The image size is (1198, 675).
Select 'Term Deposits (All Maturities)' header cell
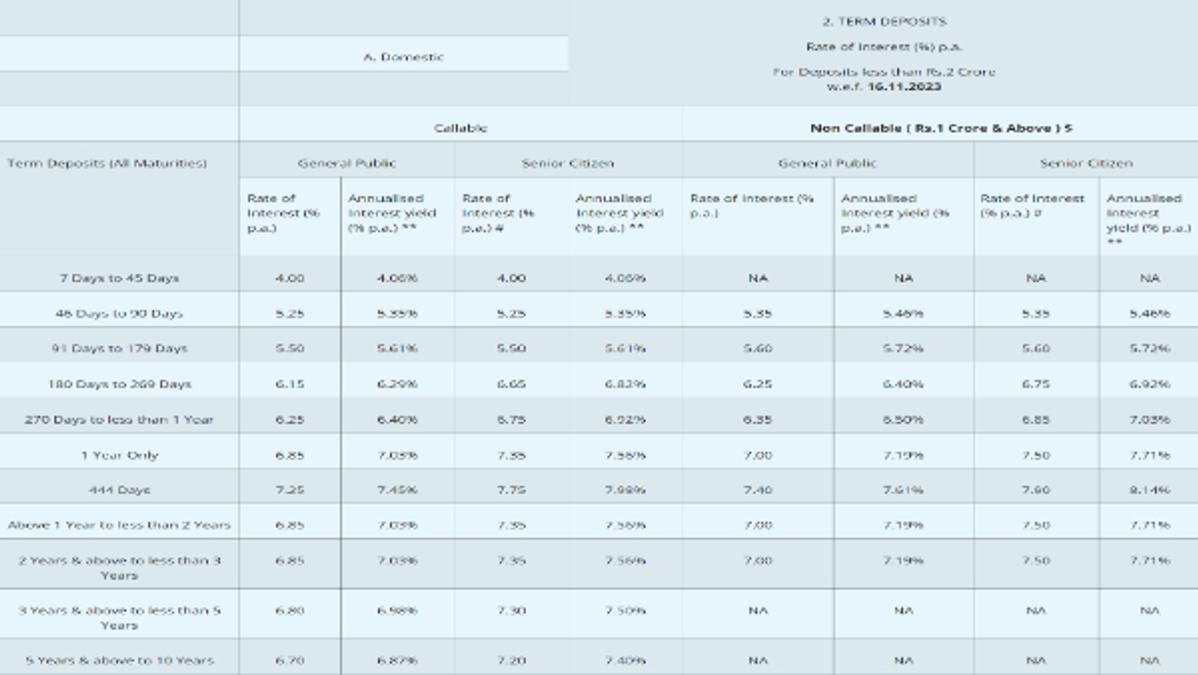point(107,163)
